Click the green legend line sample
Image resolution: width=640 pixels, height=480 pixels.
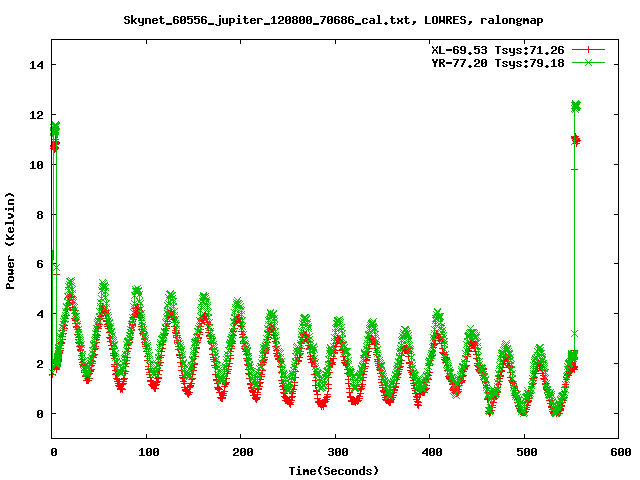(x=589, y=62)
